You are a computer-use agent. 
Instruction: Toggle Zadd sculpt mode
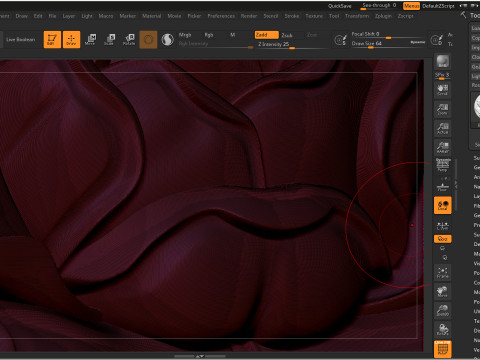pos(267,35)
